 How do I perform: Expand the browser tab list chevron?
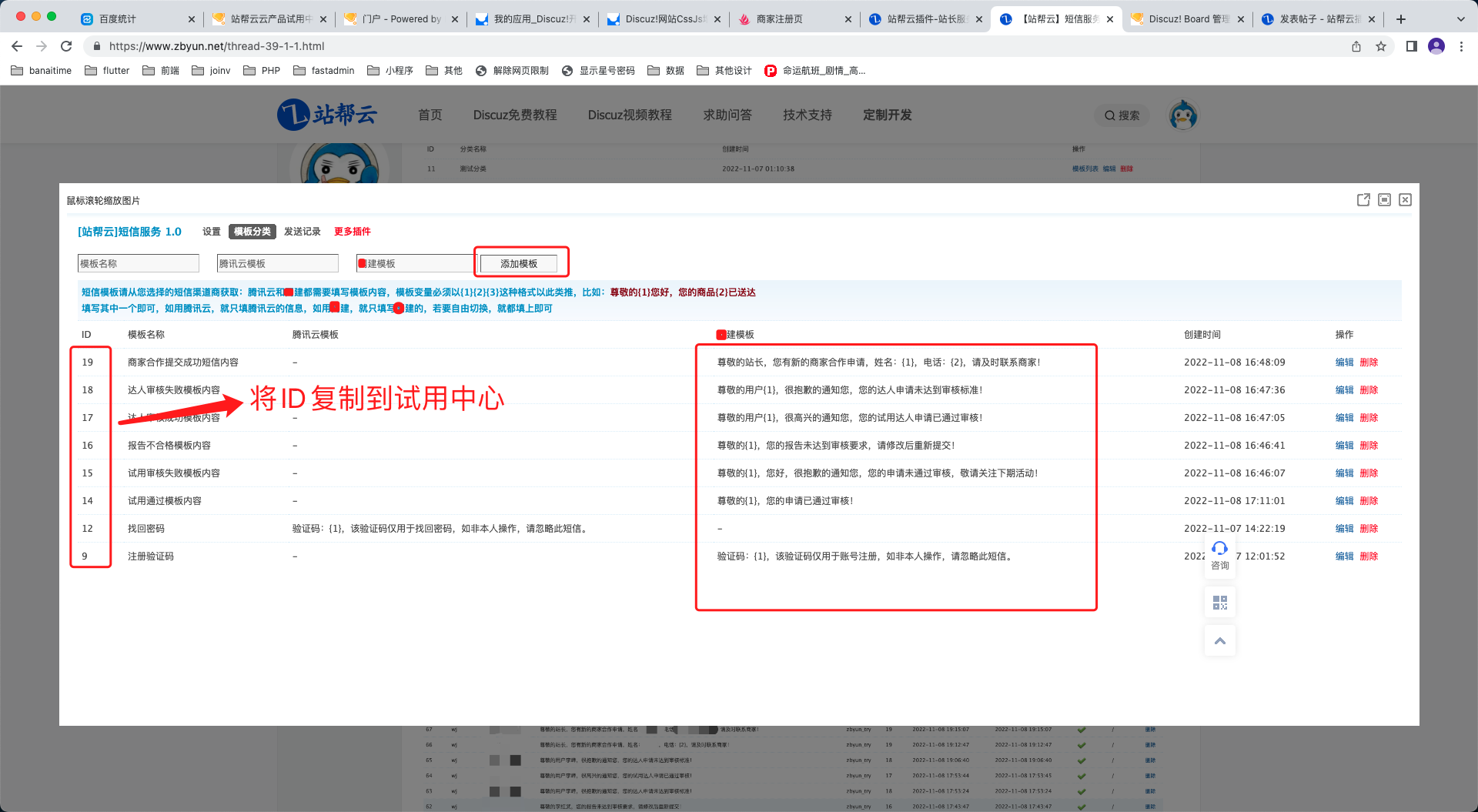(1460, 19)
